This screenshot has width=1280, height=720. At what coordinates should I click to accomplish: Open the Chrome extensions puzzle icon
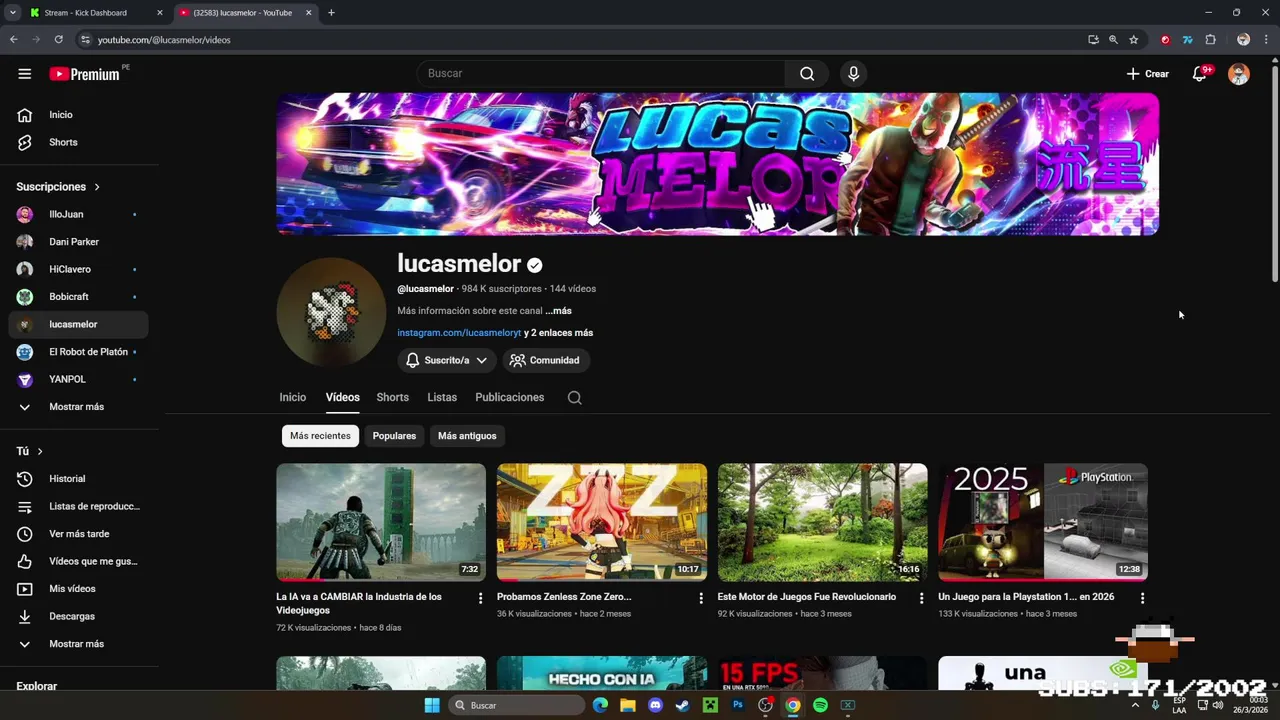(1210, 40)
